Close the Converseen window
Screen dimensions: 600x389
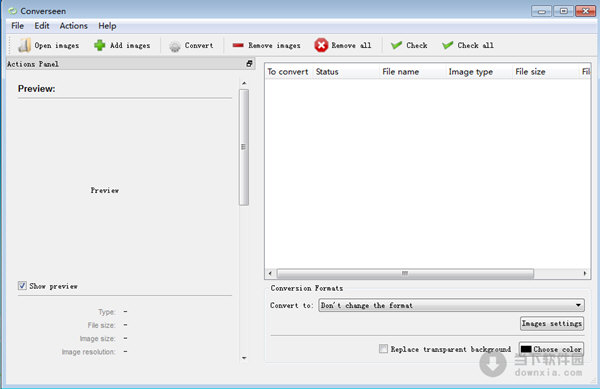pos(585,11)
